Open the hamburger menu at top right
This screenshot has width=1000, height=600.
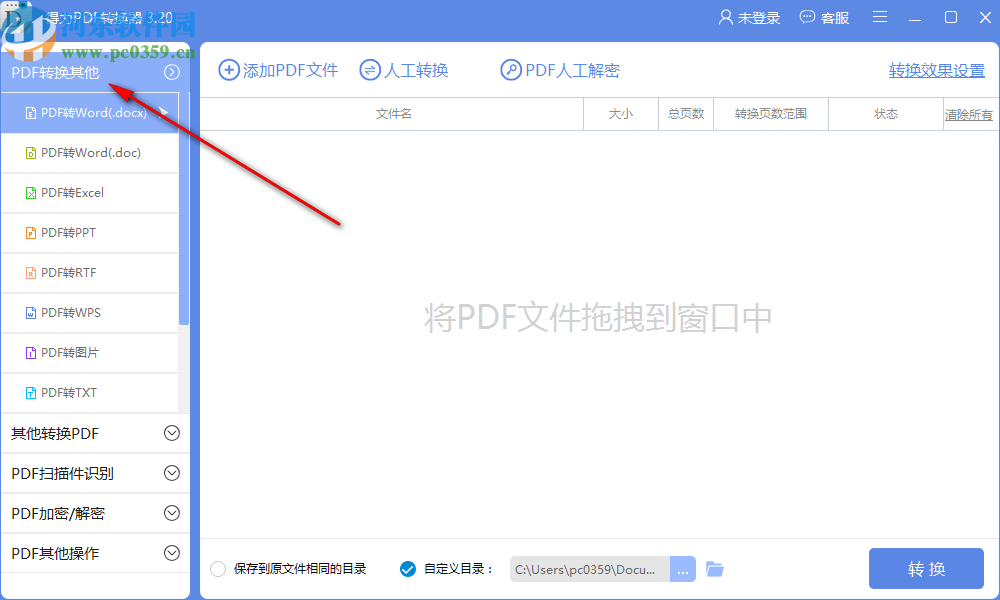pos(879,17)
